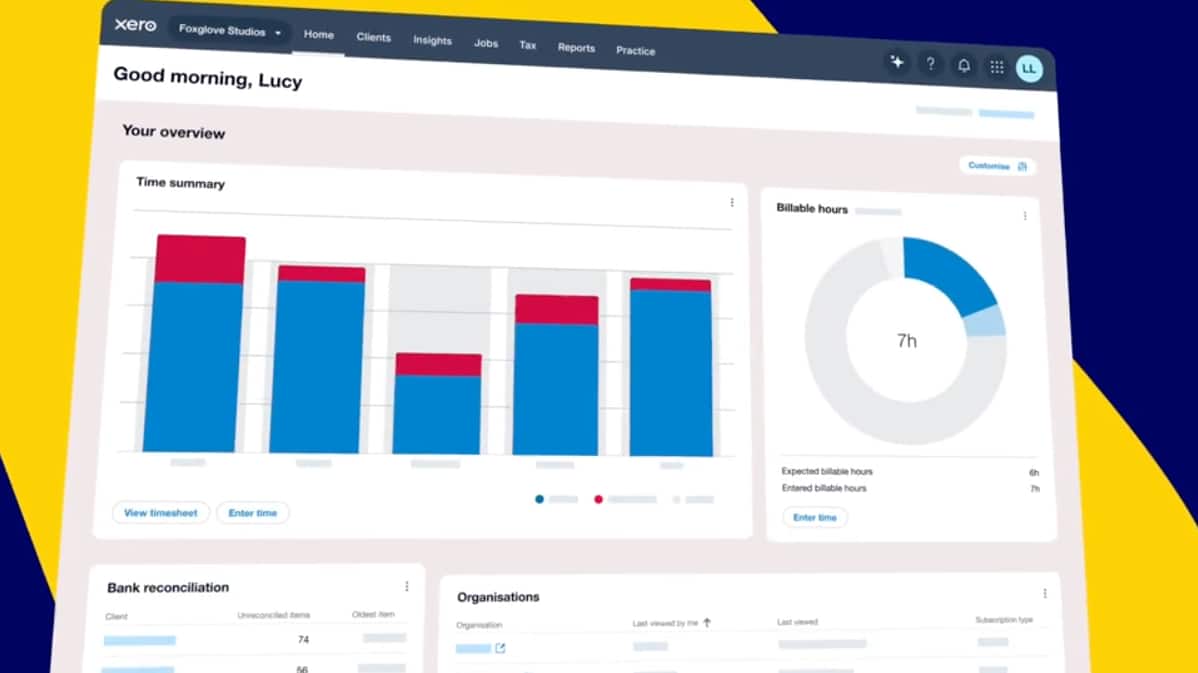Screen dimensions: 1198x673
Task: Click the Xero logo
Action: (x=135, y=24)
